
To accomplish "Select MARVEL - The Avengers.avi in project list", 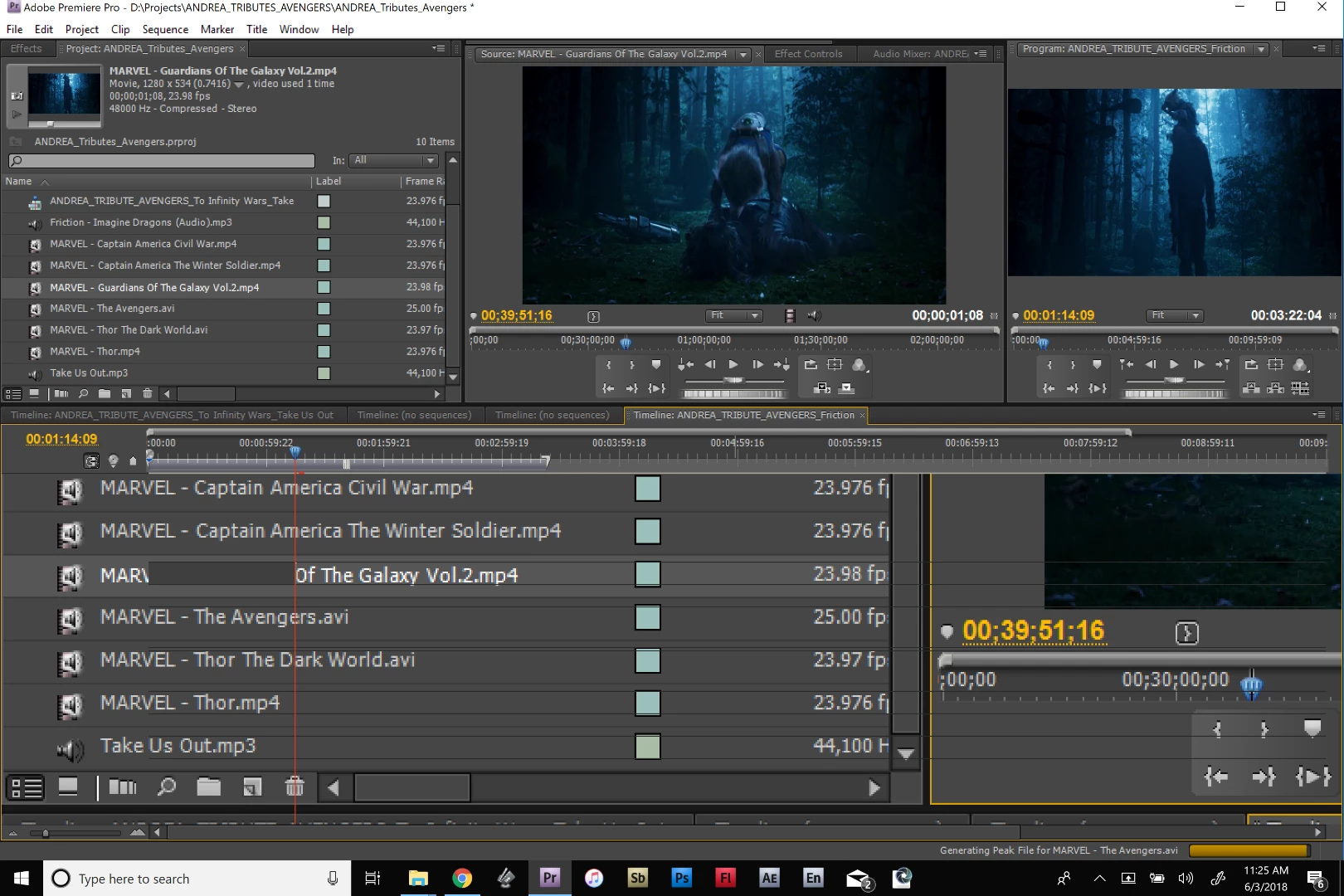I will 112,309.
